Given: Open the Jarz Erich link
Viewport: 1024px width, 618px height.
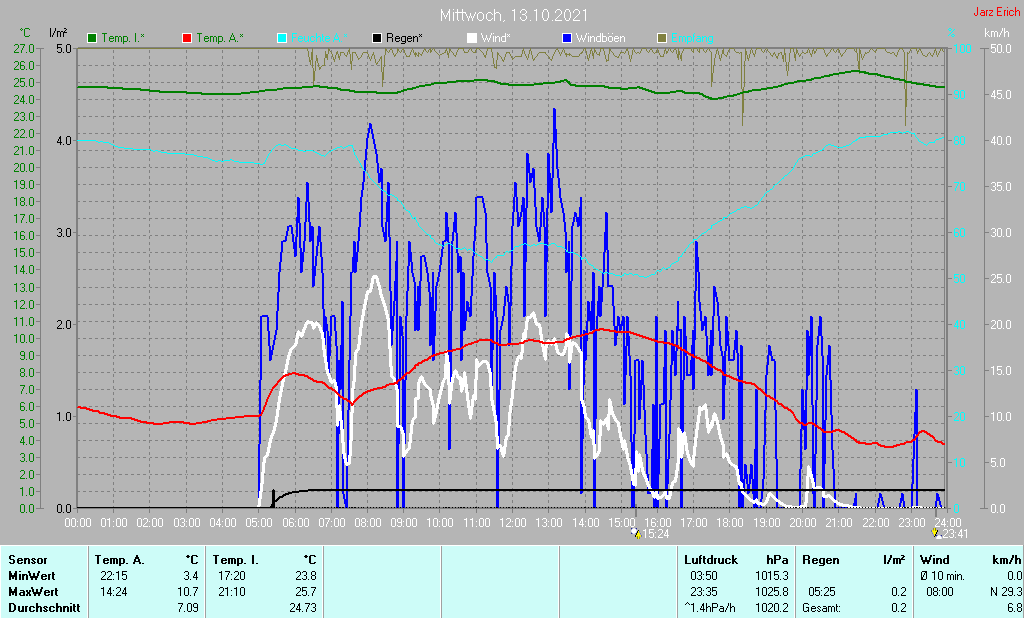Looking at the screenshot, I should [997, 12].
